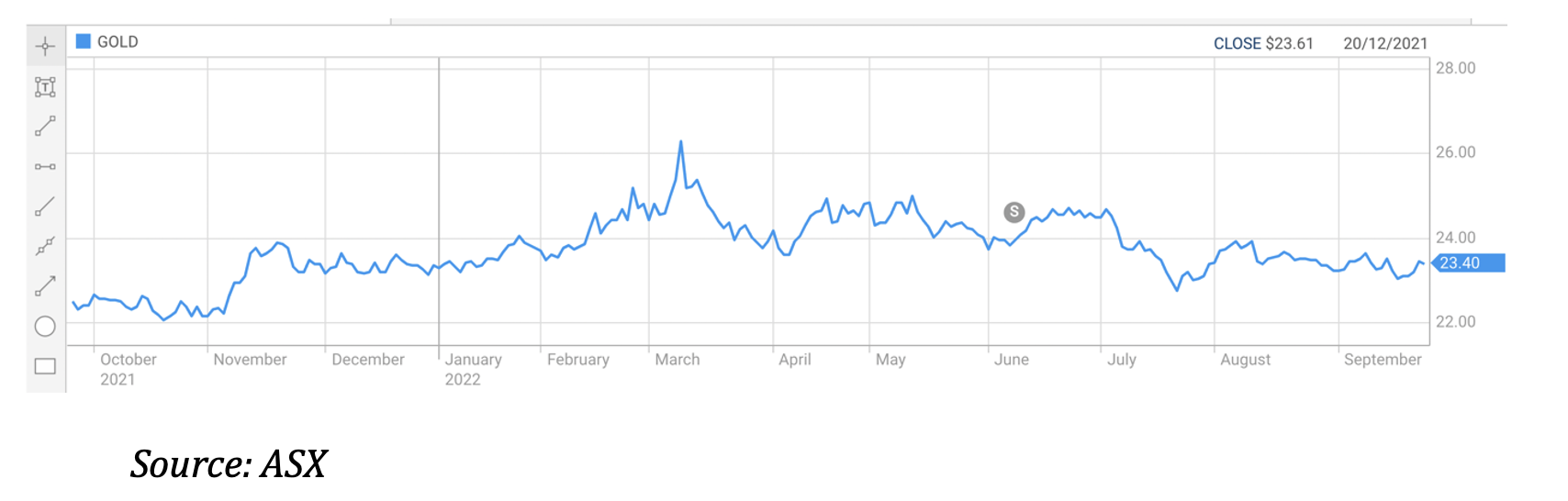This screenshot has width=1568, height=501.
Task: Click the March price peak on chart
Action: point(680,141)
